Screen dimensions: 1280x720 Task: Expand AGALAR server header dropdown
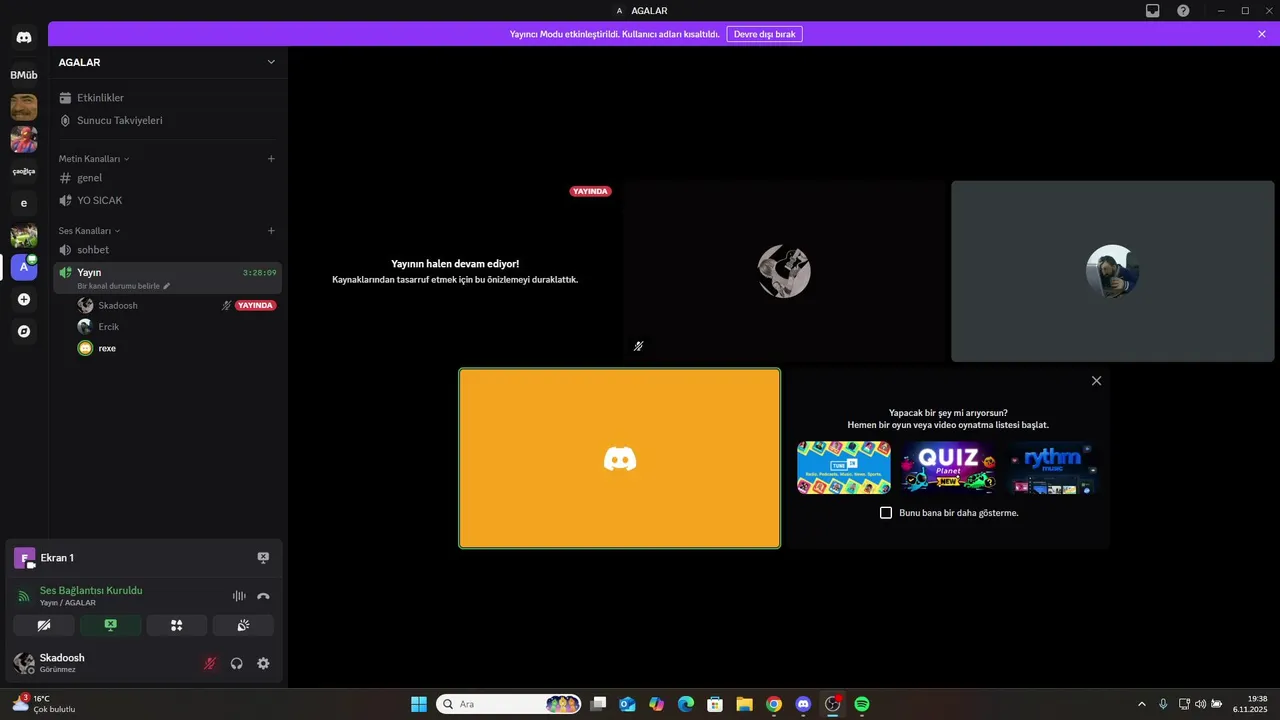[271, 62]
